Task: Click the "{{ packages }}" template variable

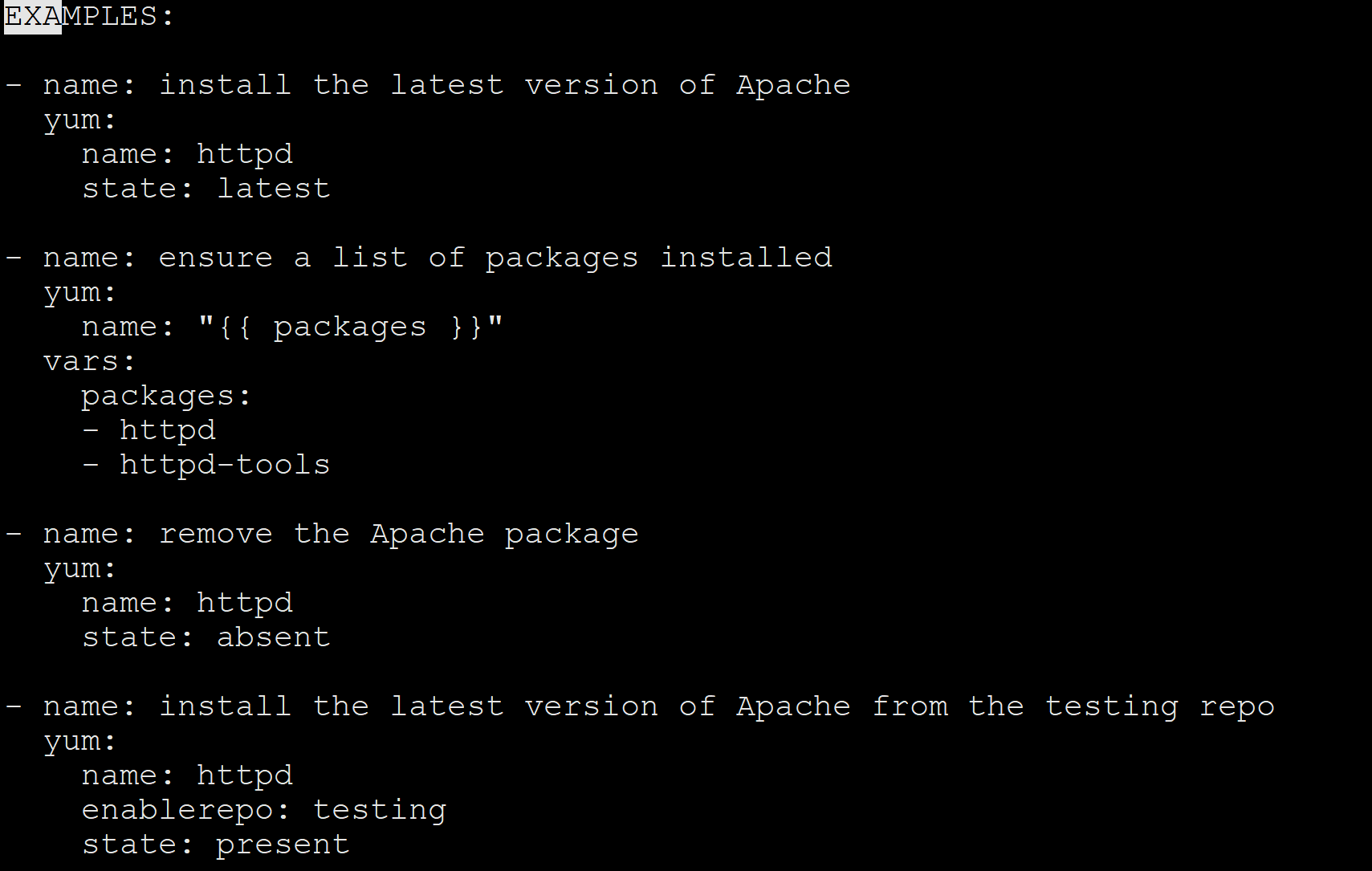Action: pos(350,327)
